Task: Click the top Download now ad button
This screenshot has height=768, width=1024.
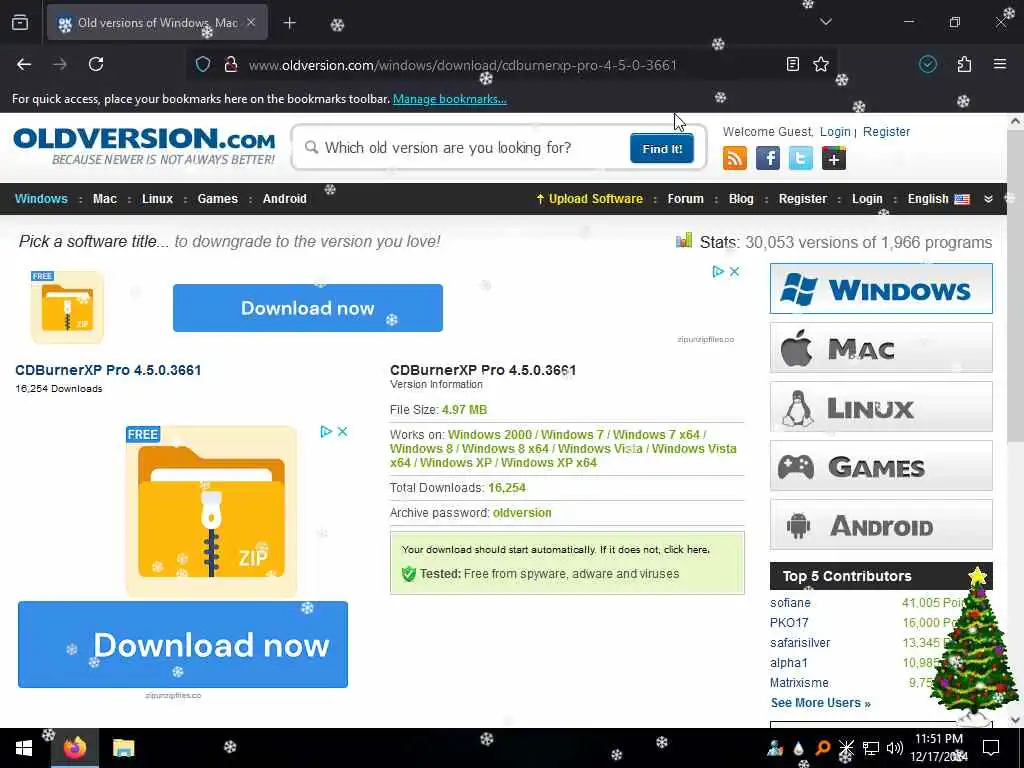Action: (308, 308)
